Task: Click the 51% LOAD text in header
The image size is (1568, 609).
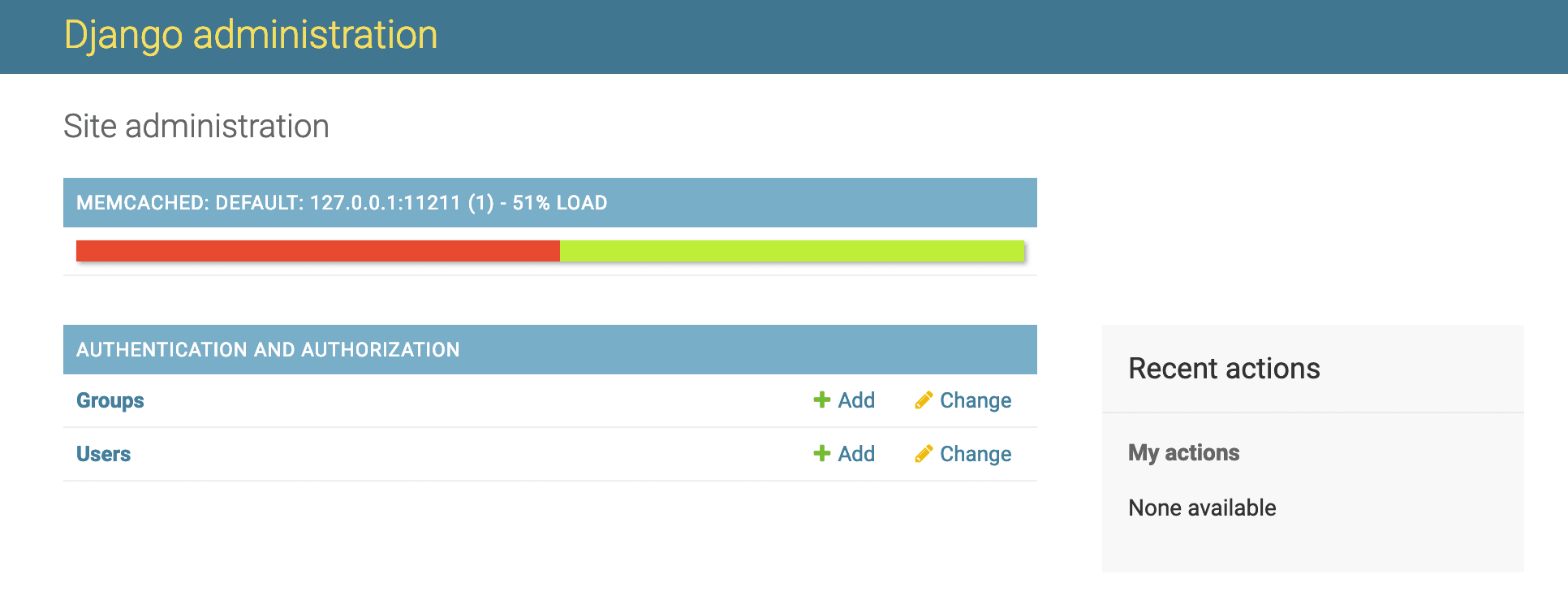Action: [560, 203]
